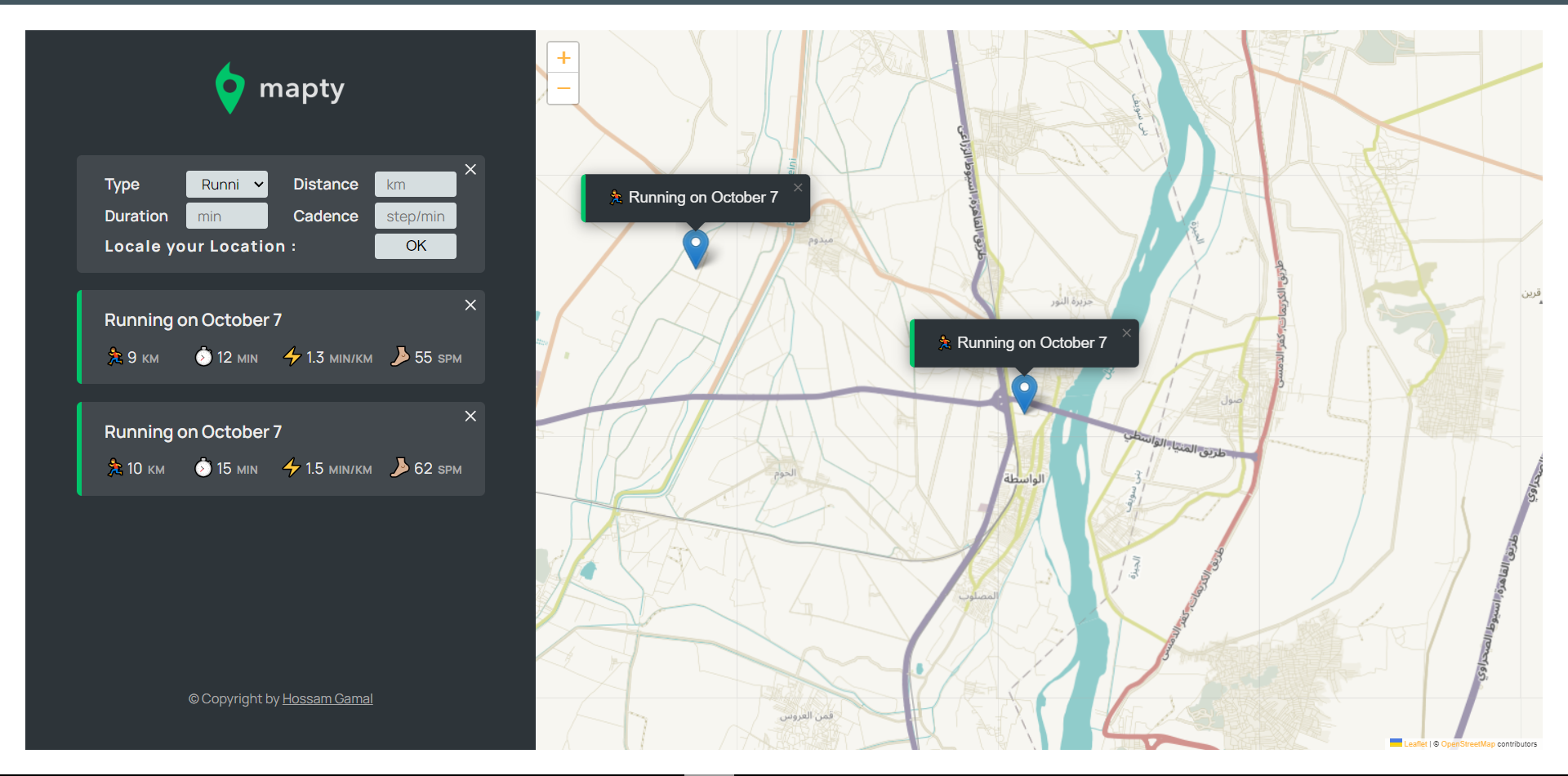Click the foot icon beside 62 SPM
This screenshot has height=776, width=1568.
400,468
